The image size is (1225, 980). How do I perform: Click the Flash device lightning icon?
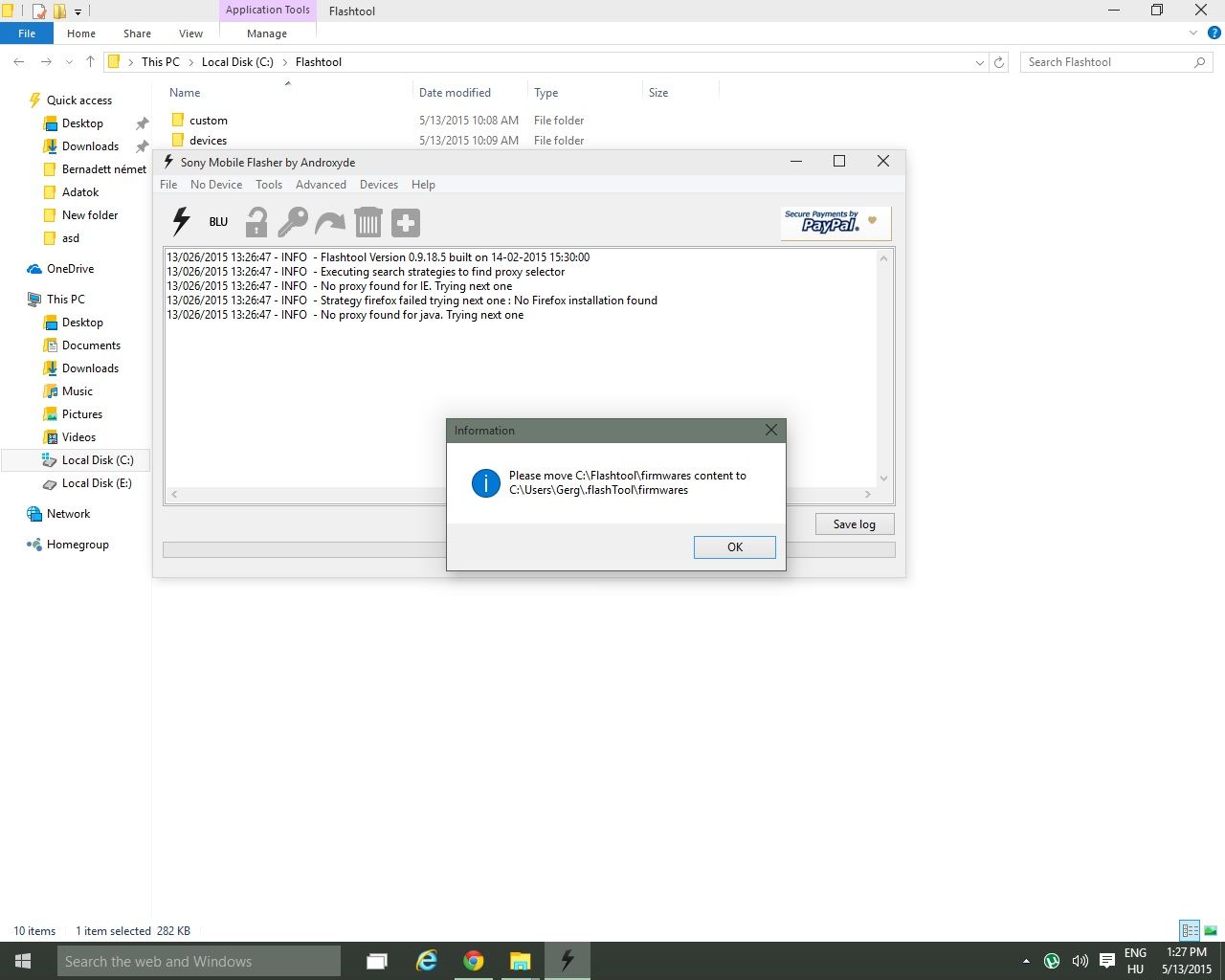181,222
